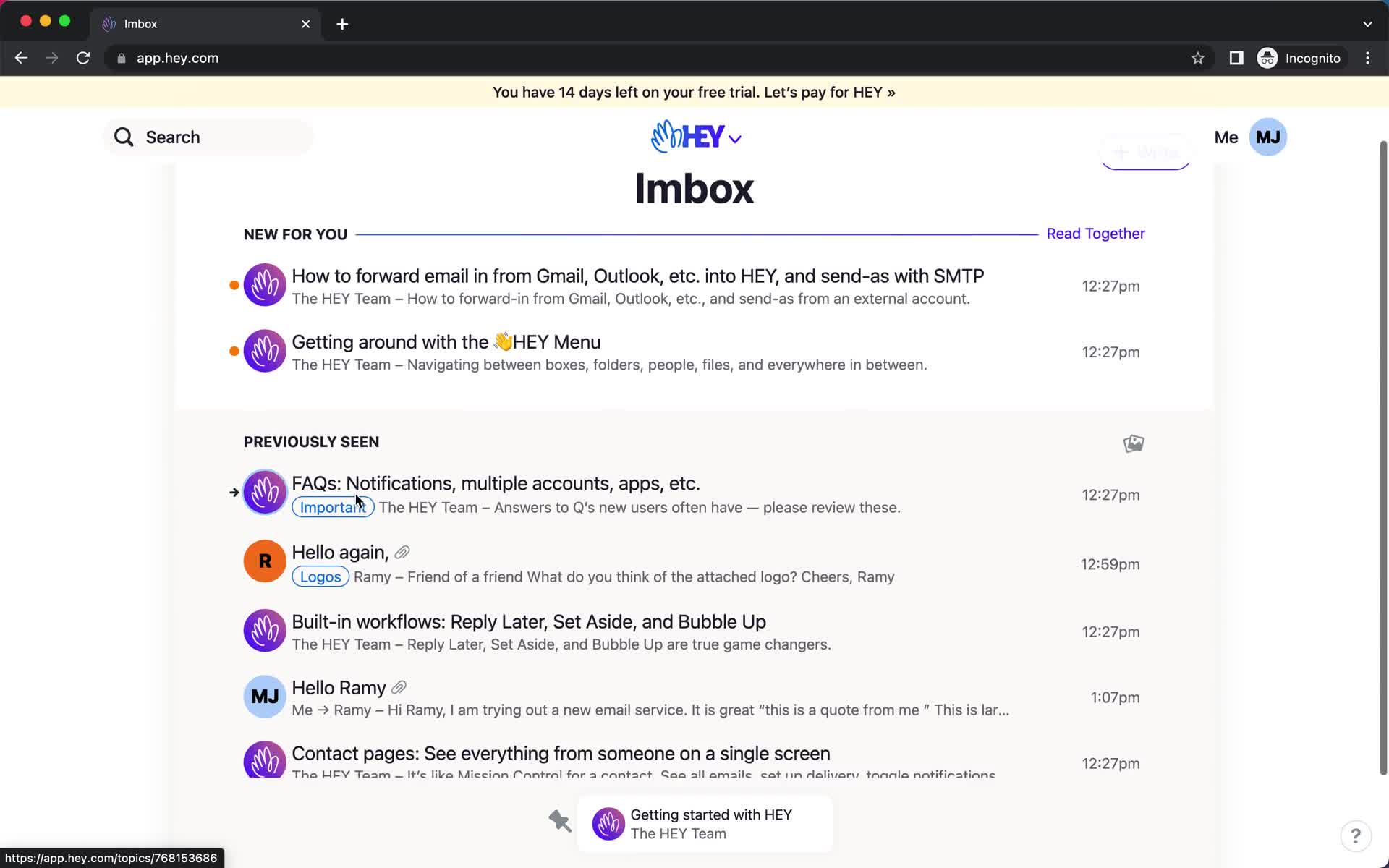Click the Logos label on Hello again email
The width and height of the screenshot is (1389, 868).
click(320, 576)
